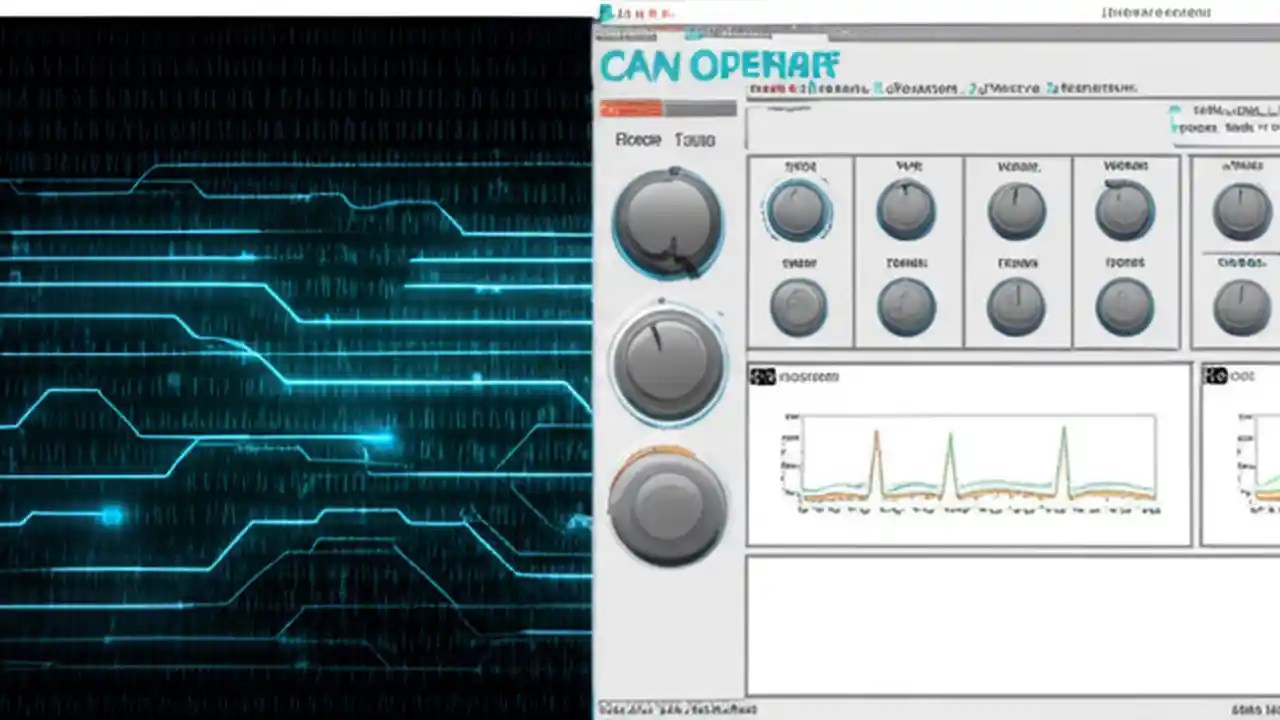Click the CAN OPENER title heading
The height and width of the screenshot is (720, 1280).
point(718,66)
